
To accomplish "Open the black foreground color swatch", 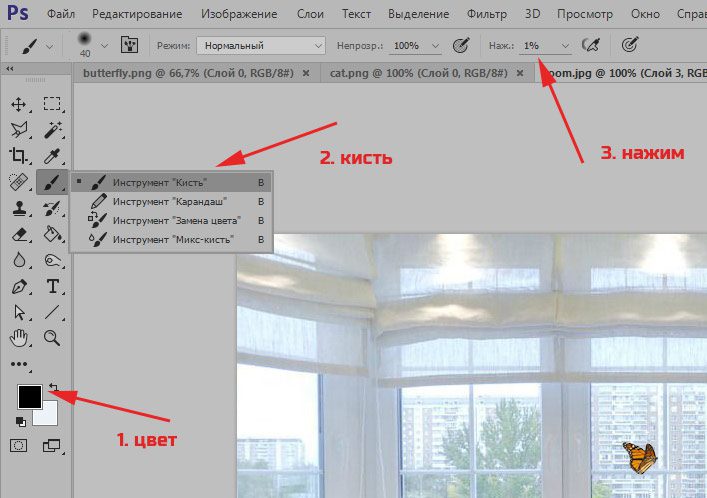I will tap(30, 397).
